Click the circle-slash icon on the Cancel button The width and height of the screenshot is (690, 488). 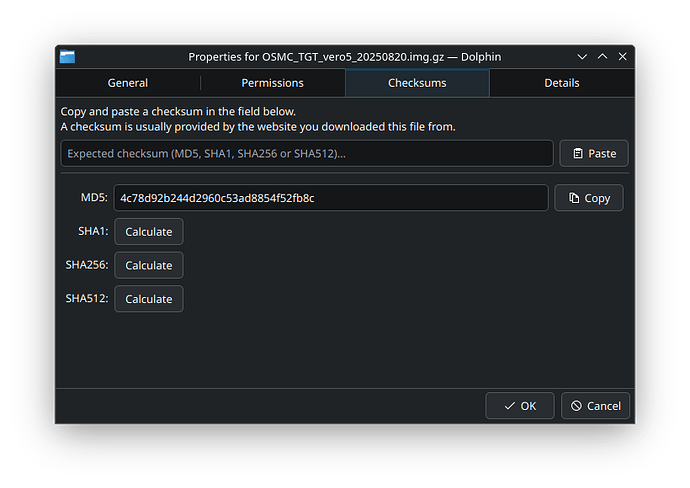coord(575,406)
